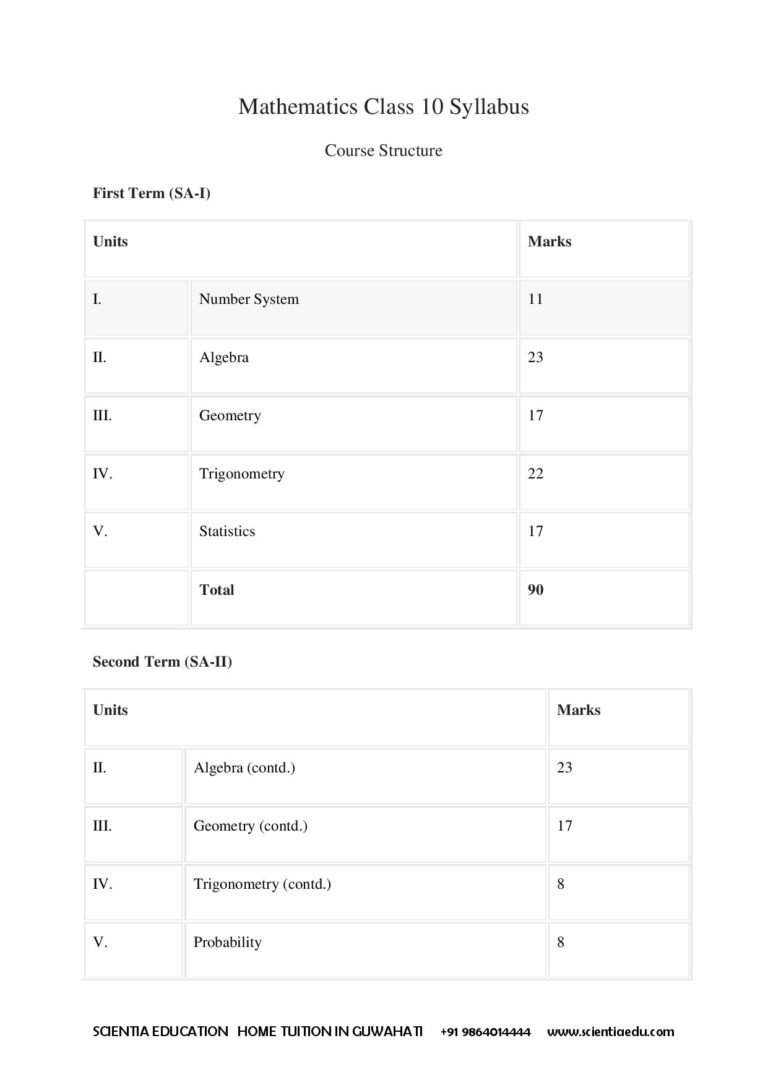The image size is (768, 1085).
Task: Click the "Total" row label
Action: click(217, 590)
